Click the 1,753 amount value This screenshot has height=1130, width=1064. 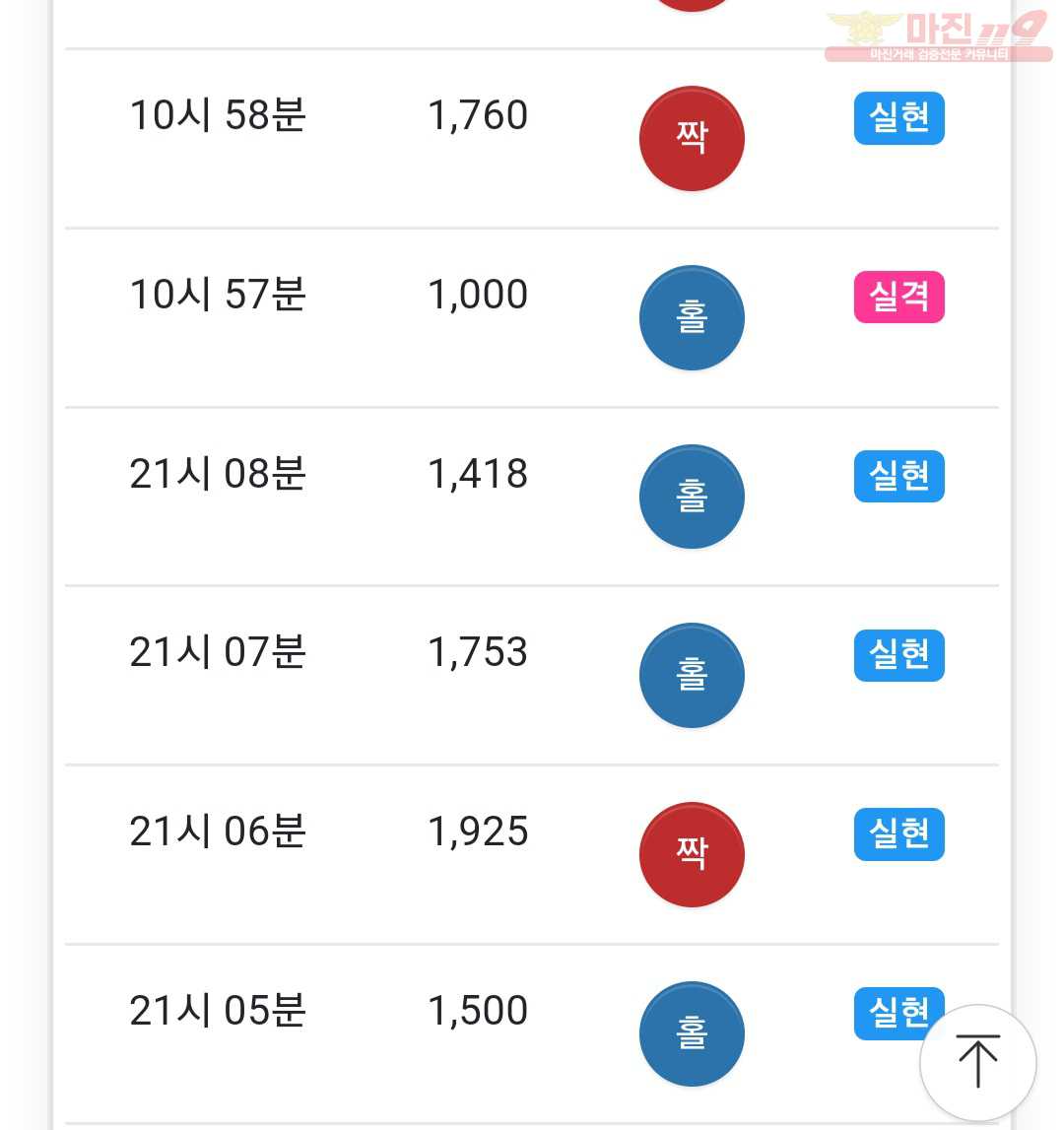click(478, 652)
